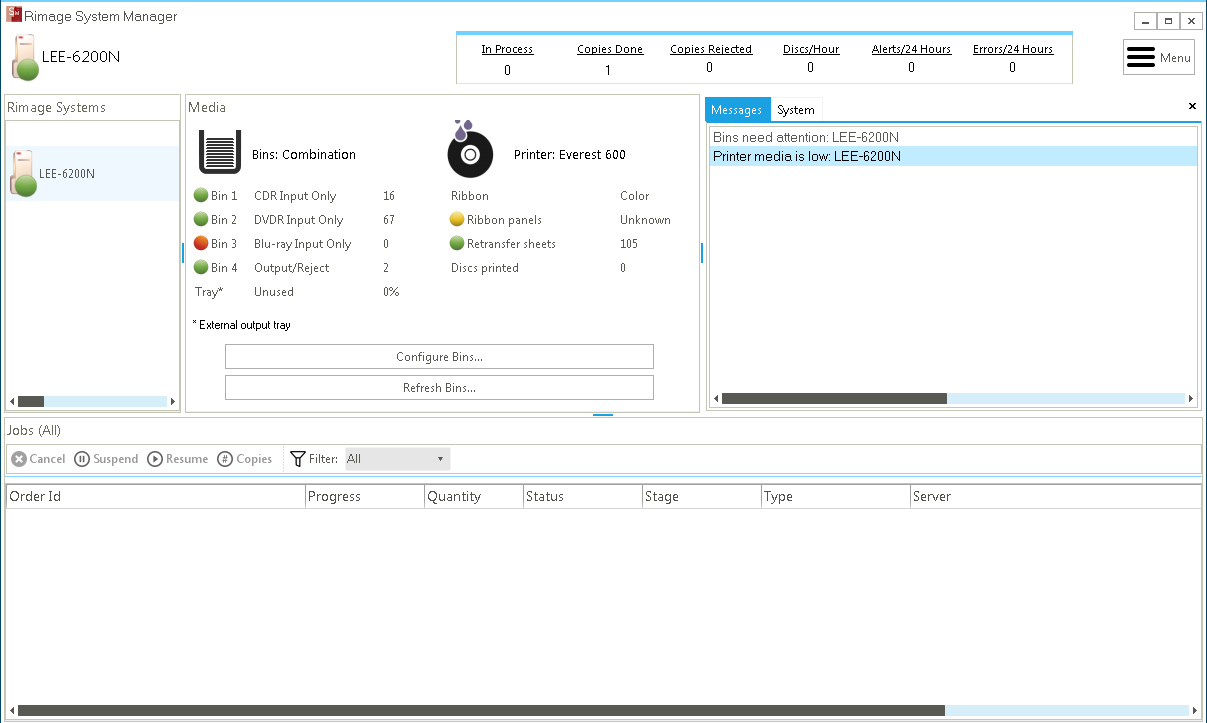
Task: Click the green status dot for Bin 2
Action: [201, 220]
